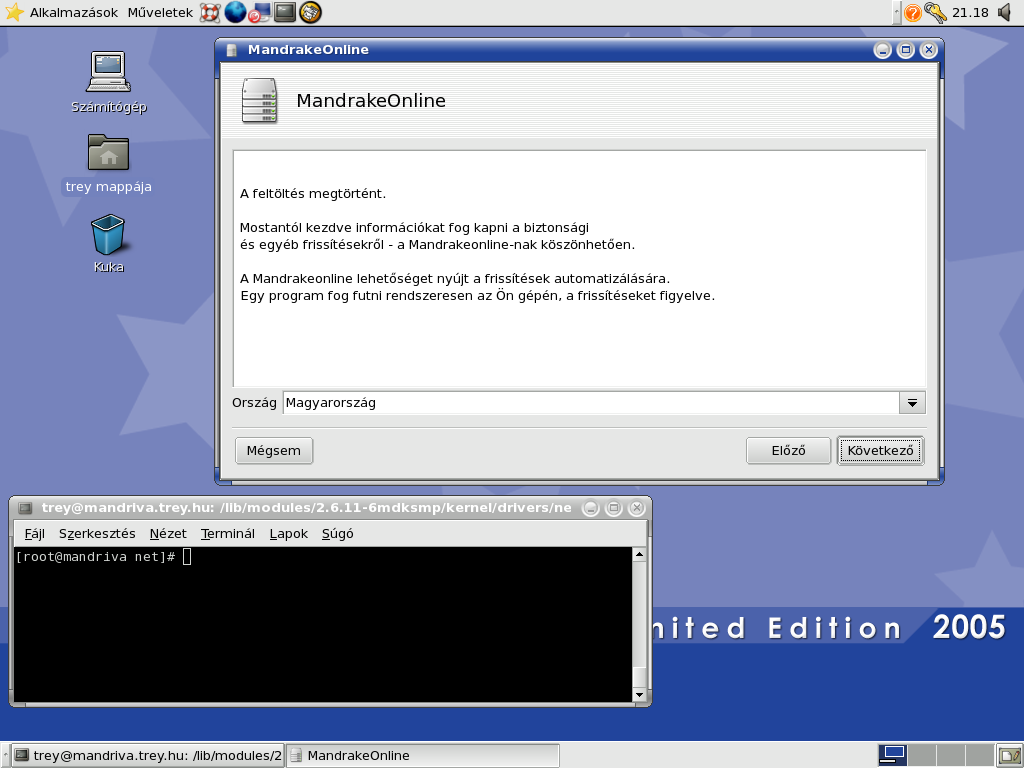1024x768 pixels.
Task: Open the monitor configuration launcher in top panel
Action: [x=259, y=12]
